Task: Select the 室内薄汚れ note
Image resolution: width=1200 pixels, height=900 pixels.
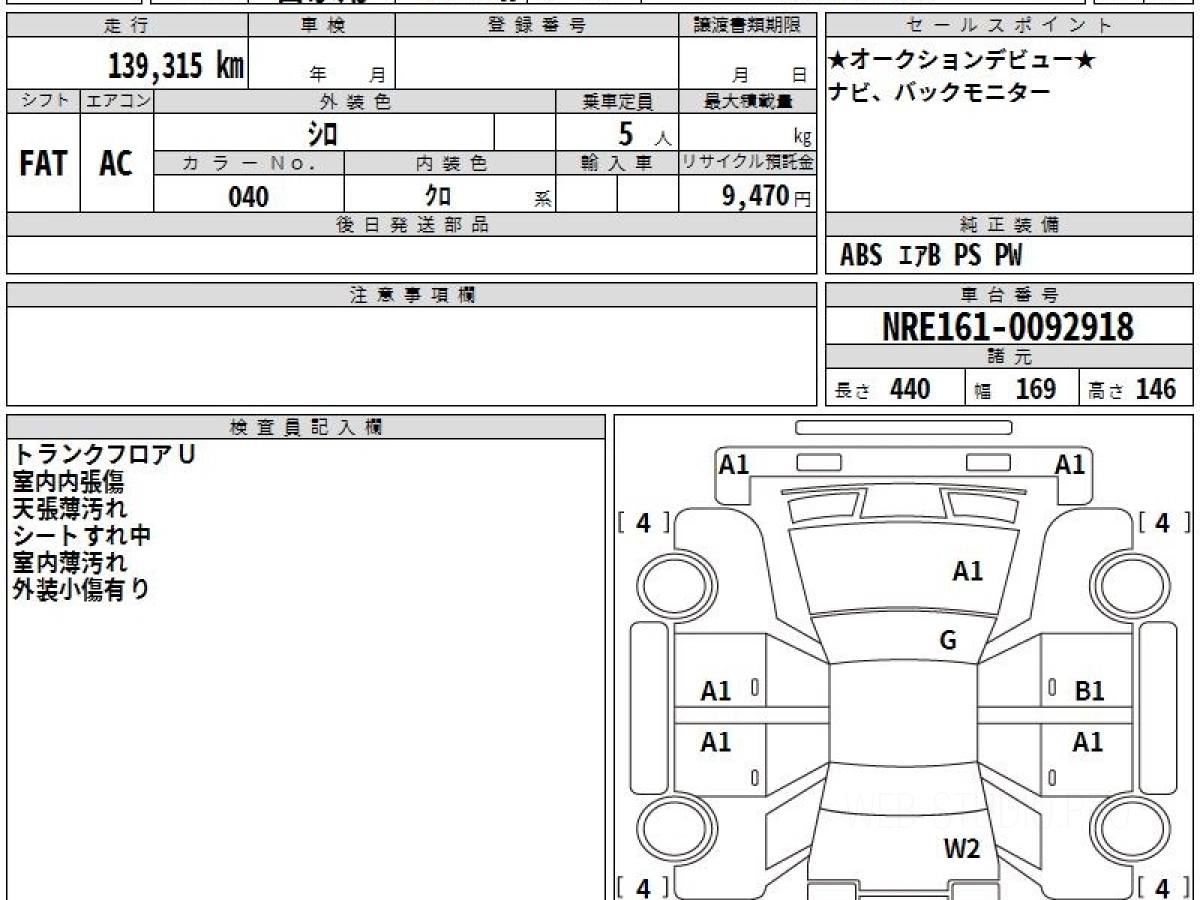Action: pos(68,563)
